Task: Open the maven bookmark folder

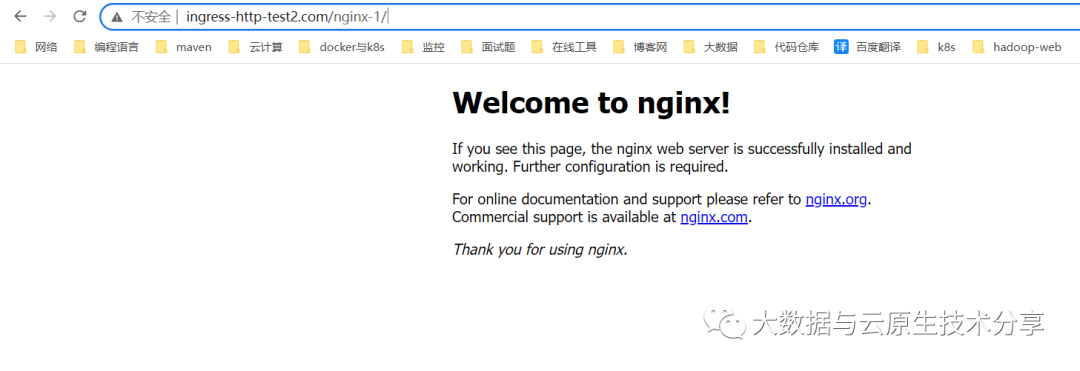Action: coord(183,47)
